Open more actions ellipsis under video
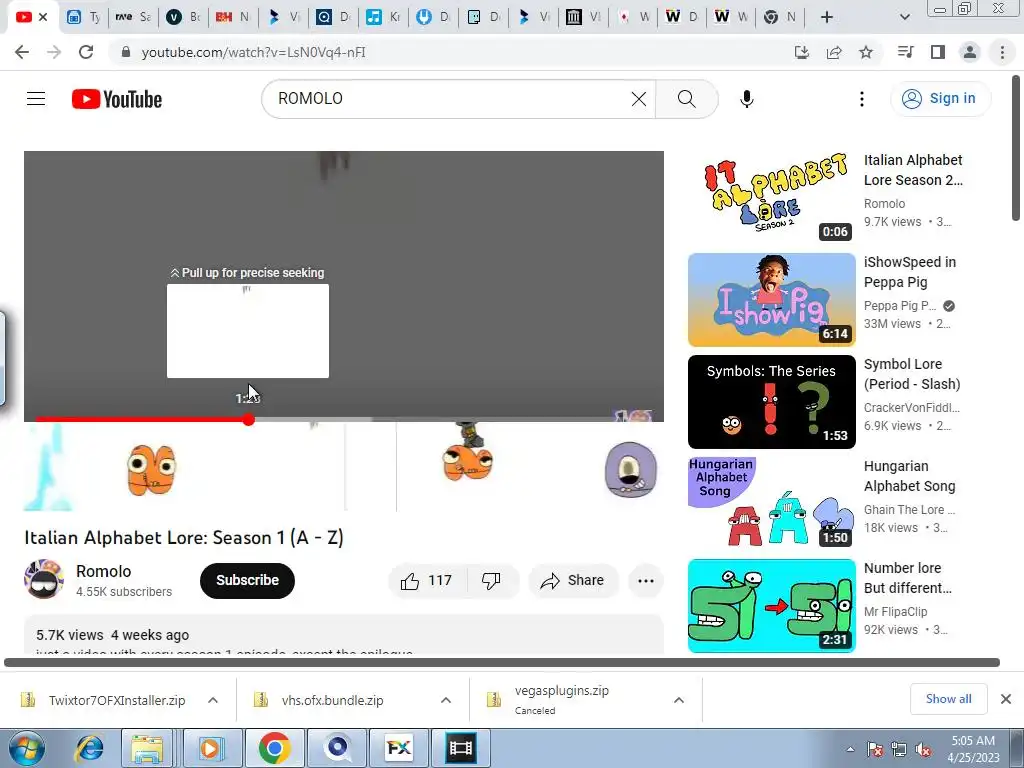The image size is (1024, 768). (x=646, y=581)
